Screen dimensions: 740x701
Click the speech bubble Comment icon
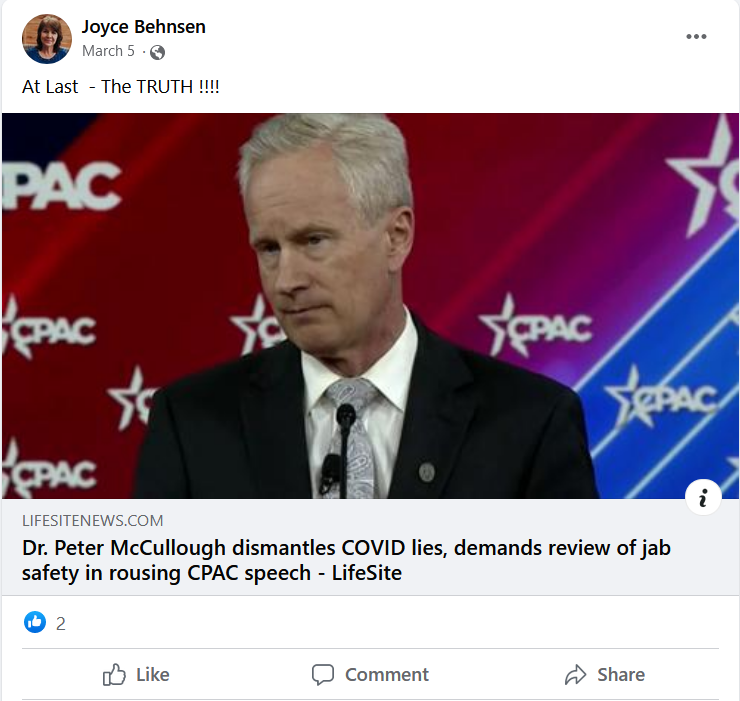click(322, 675)
